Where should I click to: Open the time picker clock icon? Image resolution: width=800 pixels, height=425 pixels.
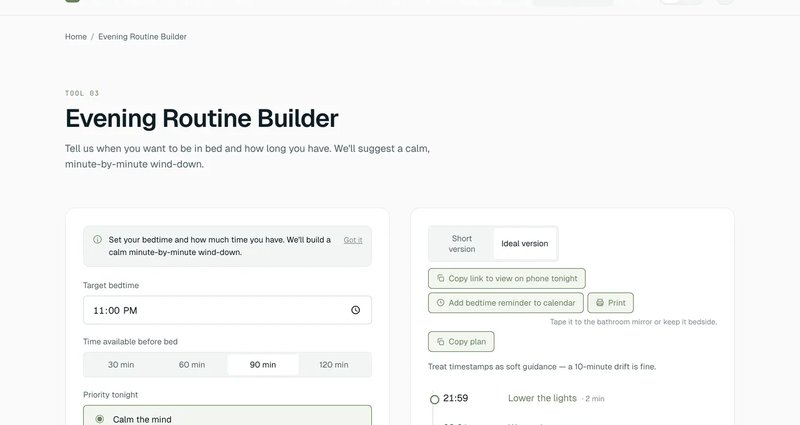(356, 310)
